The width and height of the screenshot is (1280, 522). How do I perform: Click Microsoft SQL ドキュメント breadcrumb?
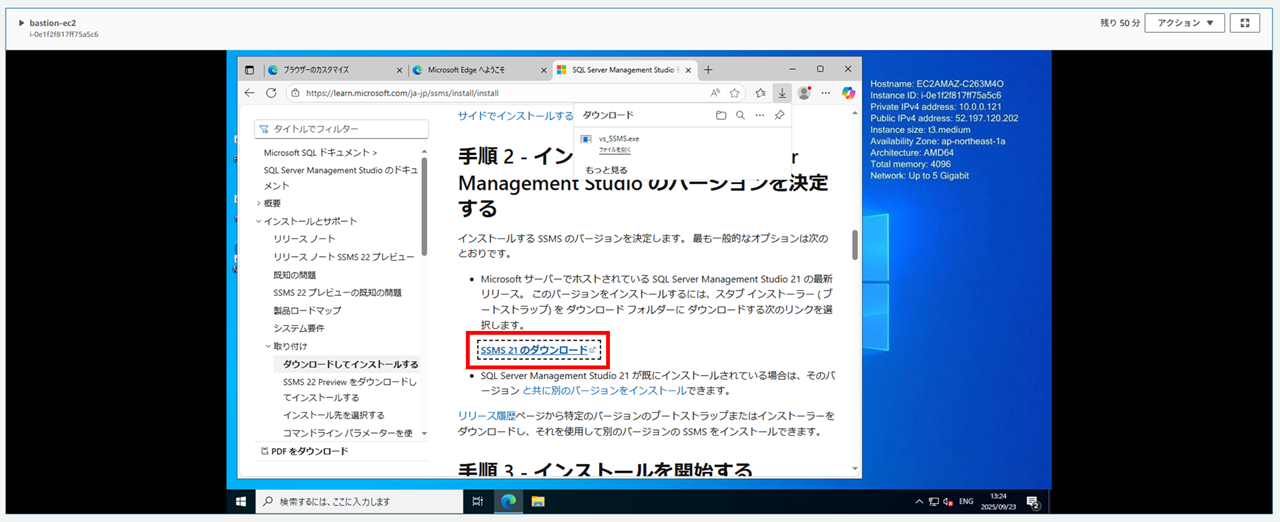point(320,153)
